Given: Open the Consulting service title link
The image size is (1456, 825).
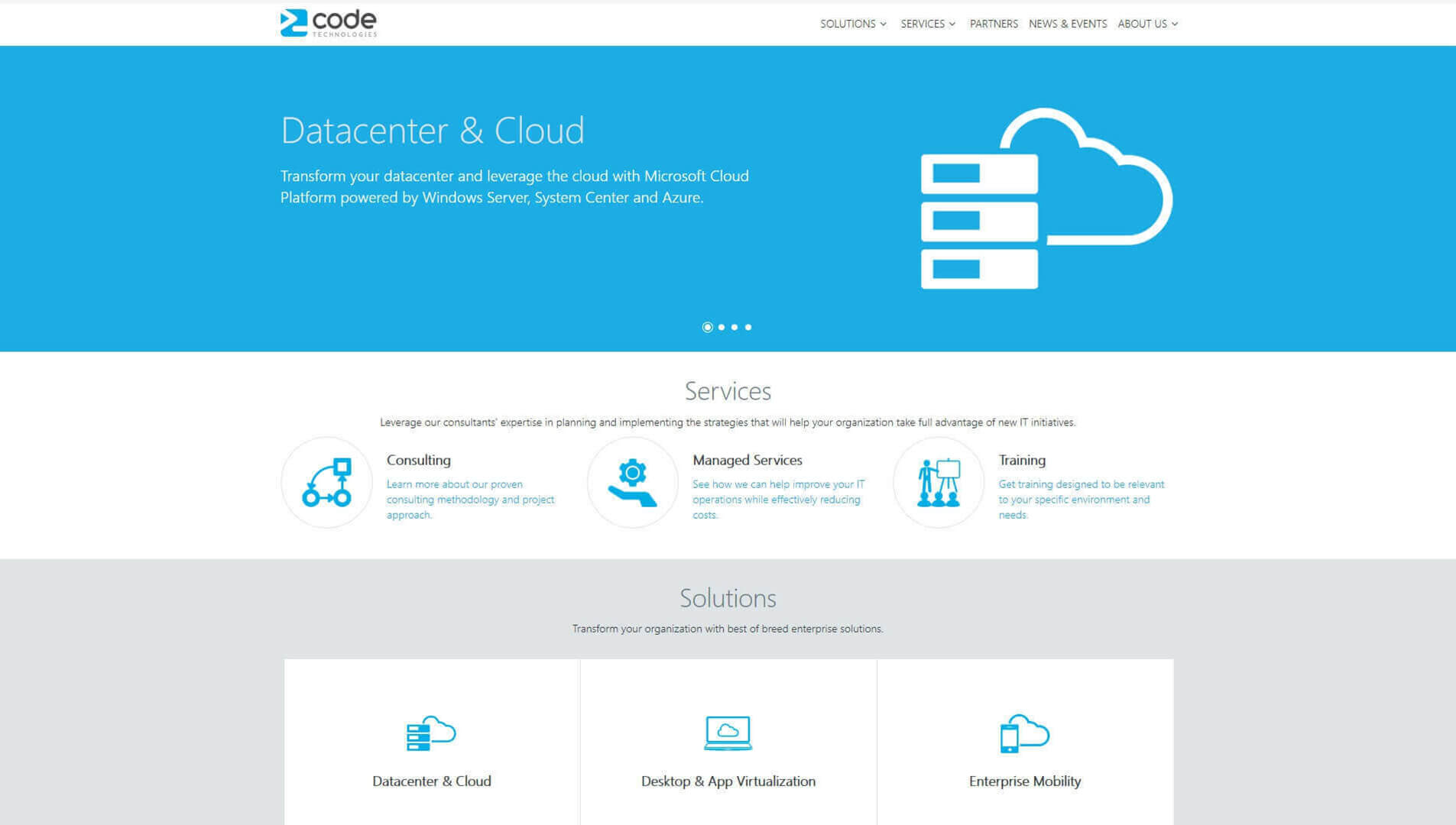Looking at the screenshot, I should coord(418,460).
